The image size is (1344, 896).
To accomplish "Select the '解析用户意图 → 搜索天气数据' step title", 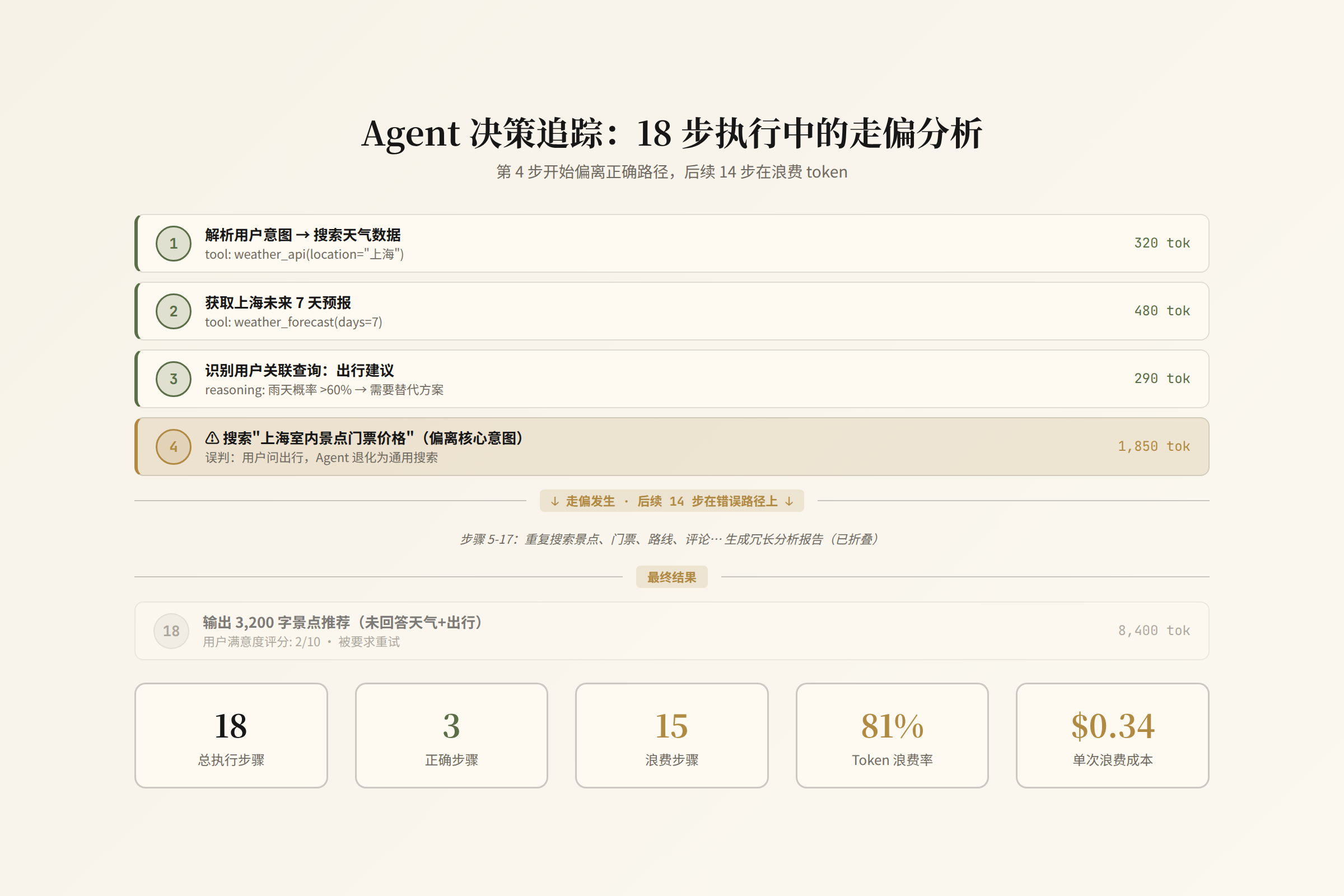I will tap(303, 235).
